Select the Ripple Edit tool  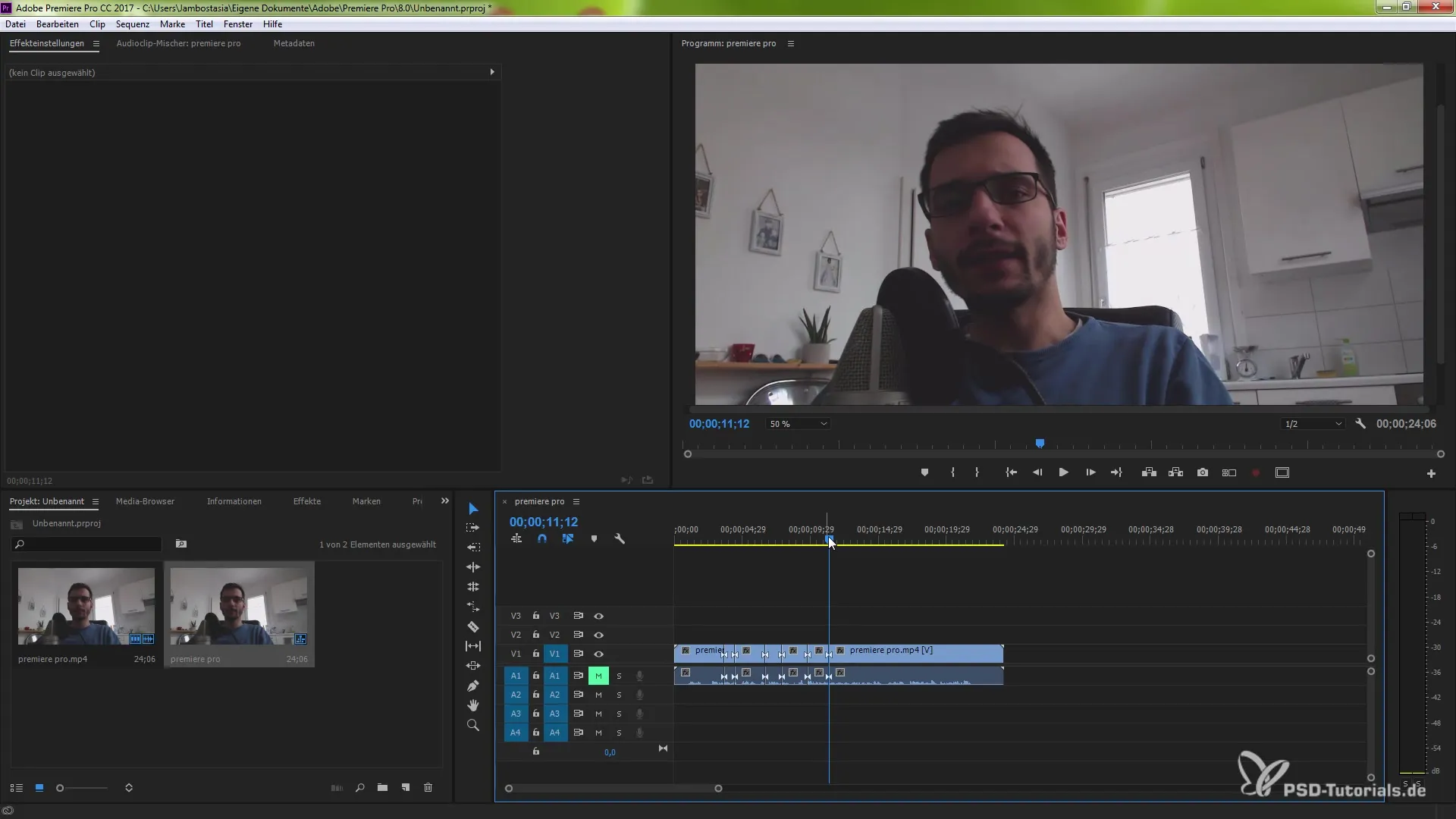point(473,567)
